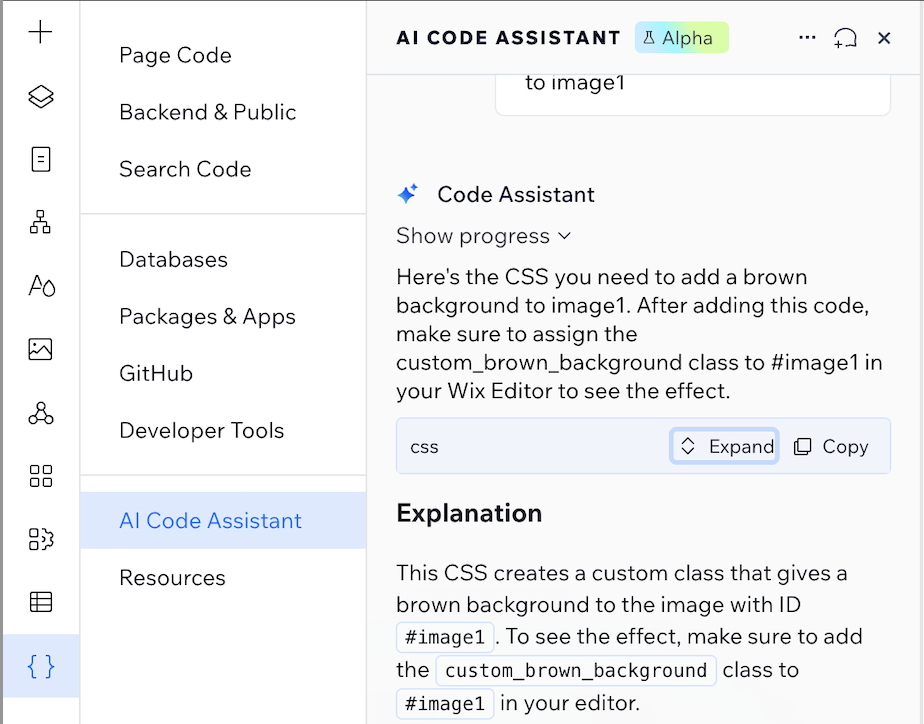Image resolution: width=924 pixels, height=724 pixels.
Task: Open Page Code menu item
Action: pos(175,55)
